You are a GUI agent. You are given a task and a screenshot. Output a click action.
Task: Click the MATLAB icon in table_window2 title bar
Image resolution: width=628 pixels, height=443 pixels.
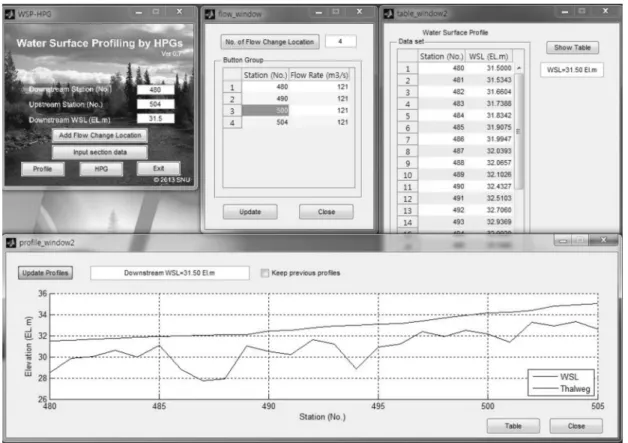coord(388,14)
